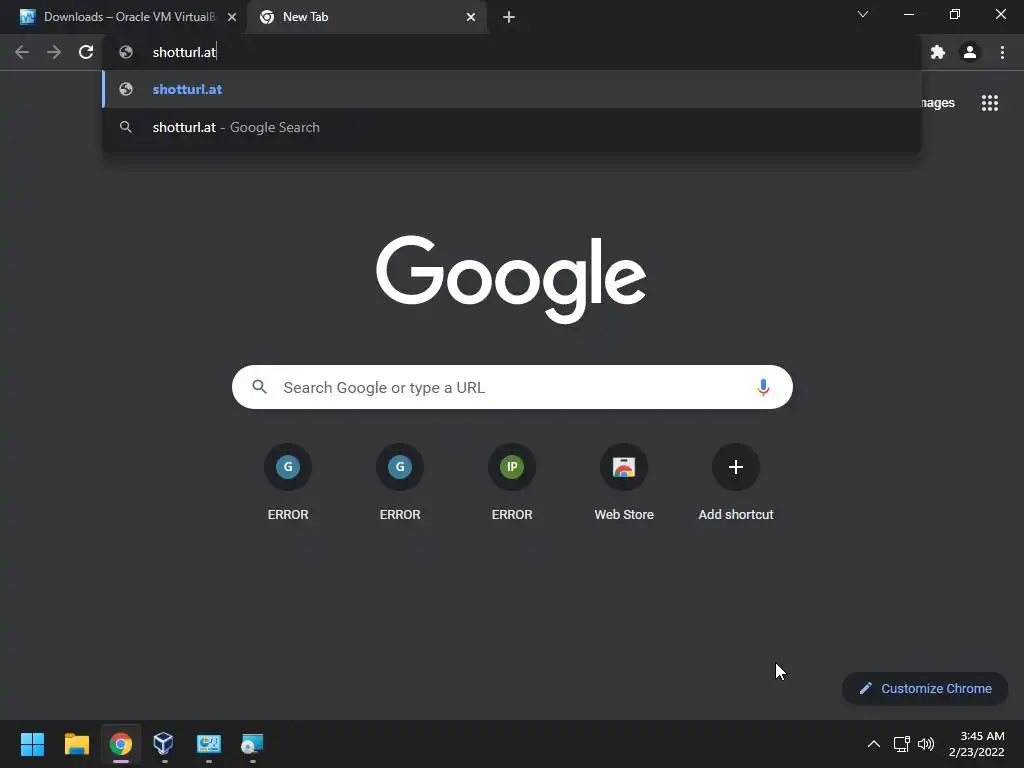
Task: Open the taskbar app with monitor icon
Action: click(x=208, y=744)
